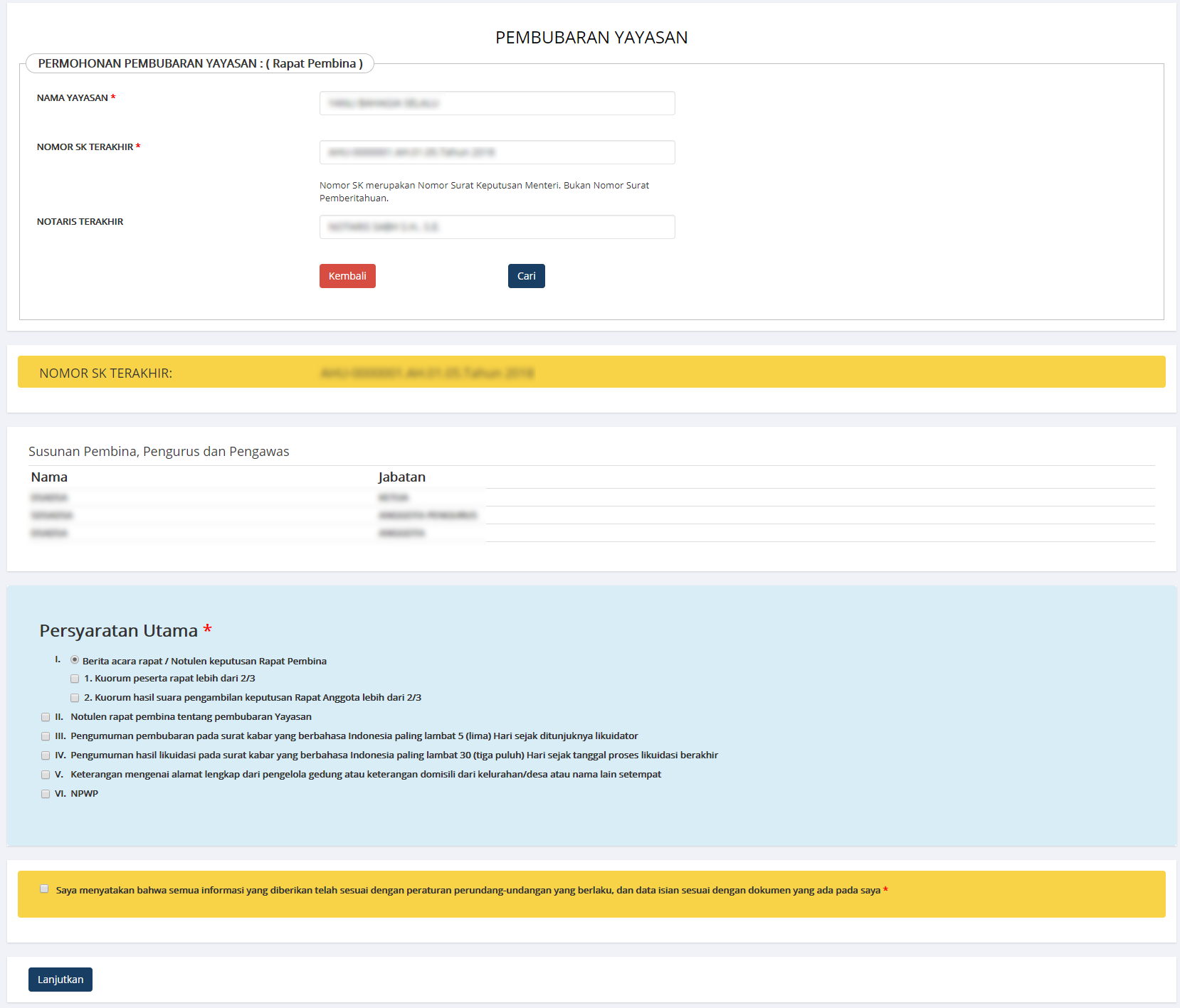Select Berita acara rapat radio button
The image size is (1180, 1008).
tap(75, 660)
